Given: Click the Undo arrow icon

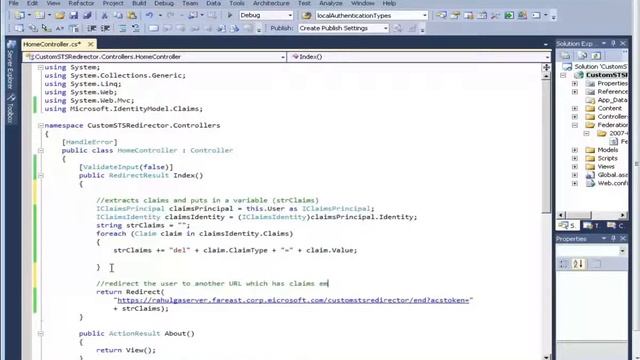Looking at the screenshot, I should click(149, 16).
